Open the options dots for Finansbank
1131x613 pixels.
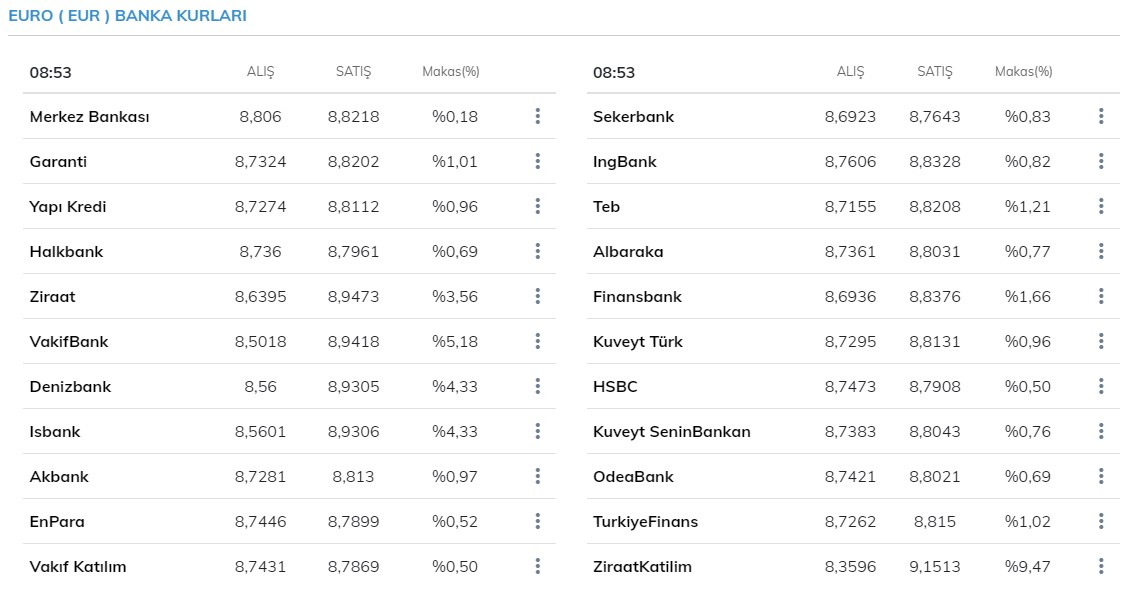tap(1101, 296)
